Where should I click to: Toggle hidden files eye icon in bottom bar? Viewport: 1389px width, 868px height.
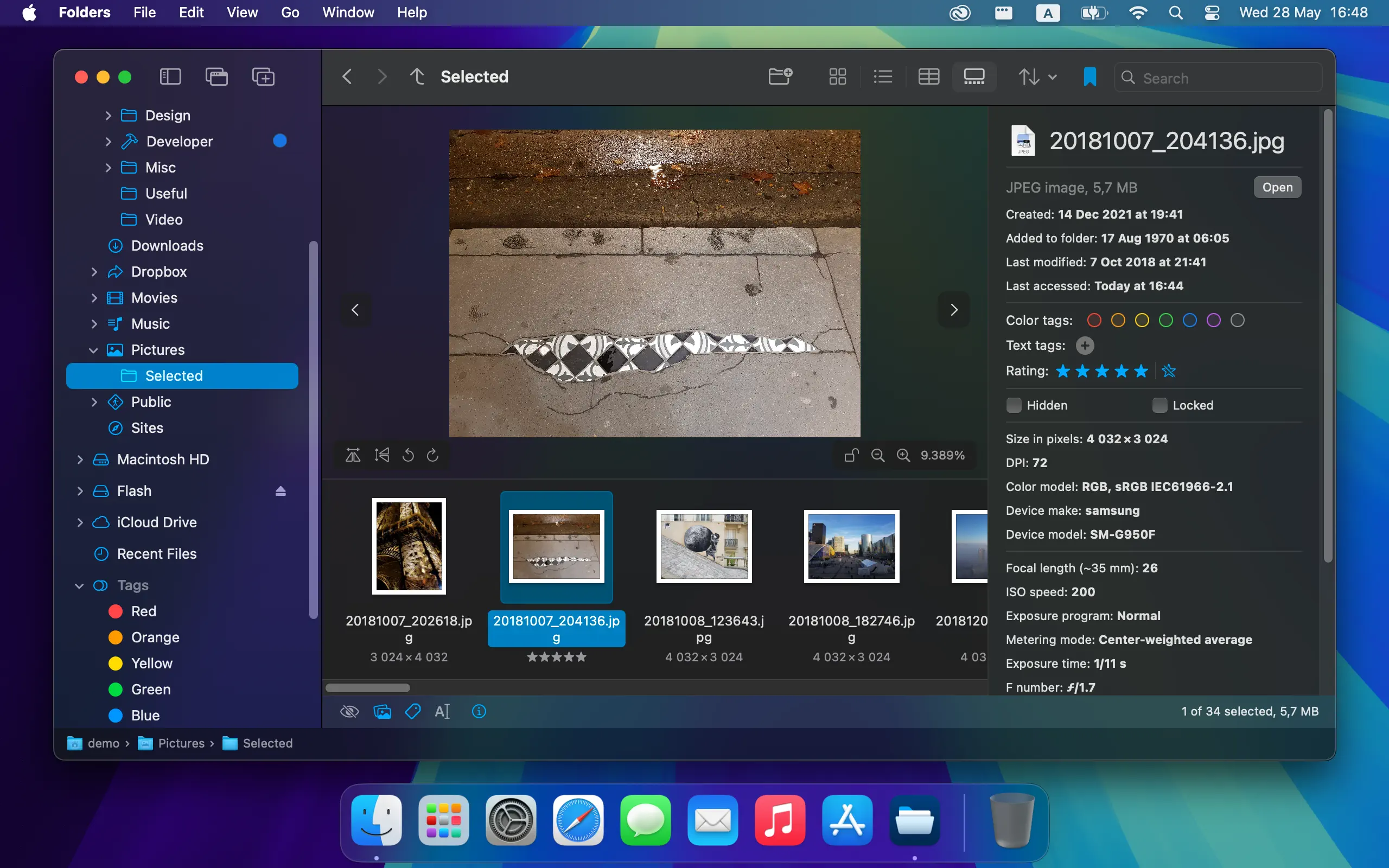coord(349,711)
